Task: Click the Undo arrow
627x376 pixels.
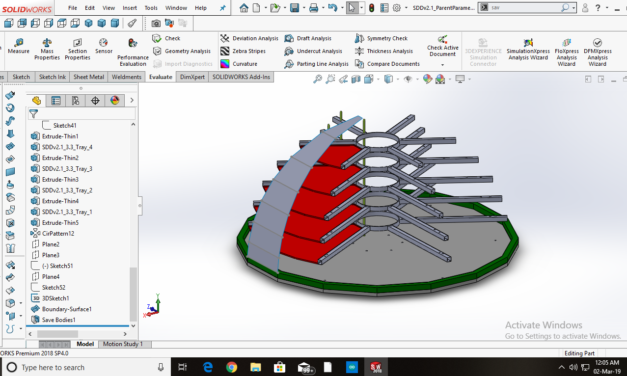Action: pyautogui.click(x=332, y=8)
